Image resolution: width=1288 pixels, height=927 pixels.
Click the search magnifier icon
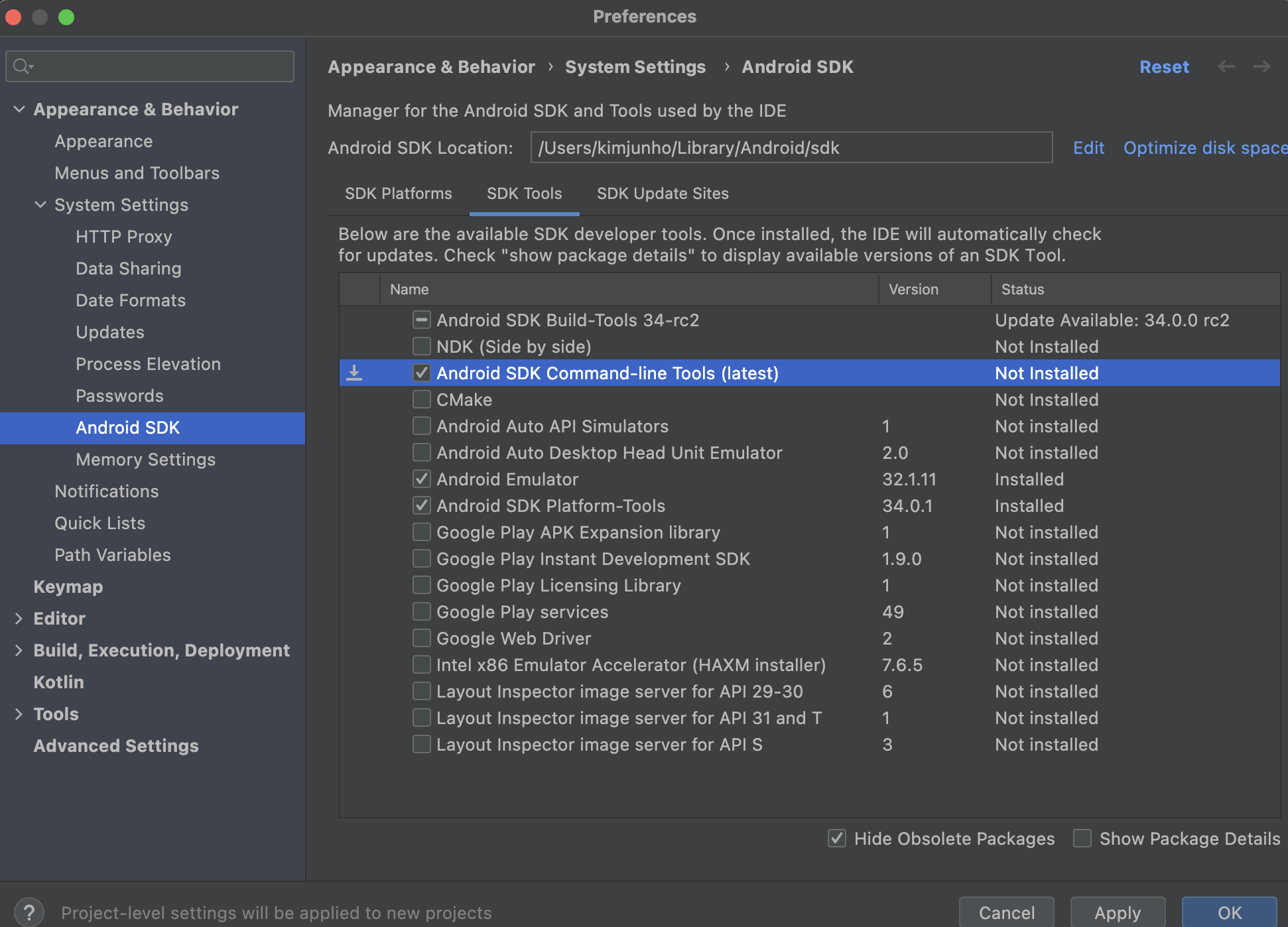tap(22, 66)
